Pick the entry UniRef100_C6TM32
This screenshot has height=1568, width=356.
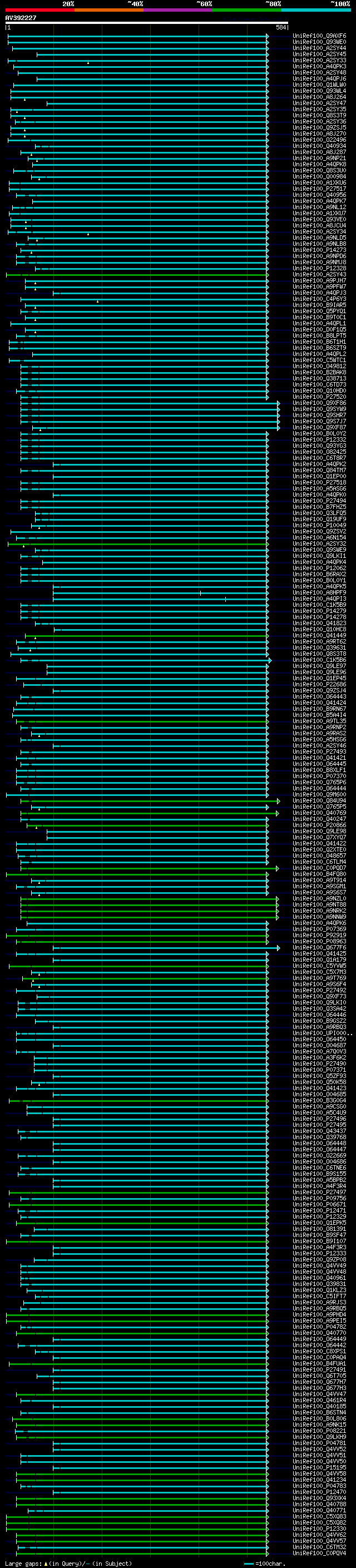tap(319, 1547)
